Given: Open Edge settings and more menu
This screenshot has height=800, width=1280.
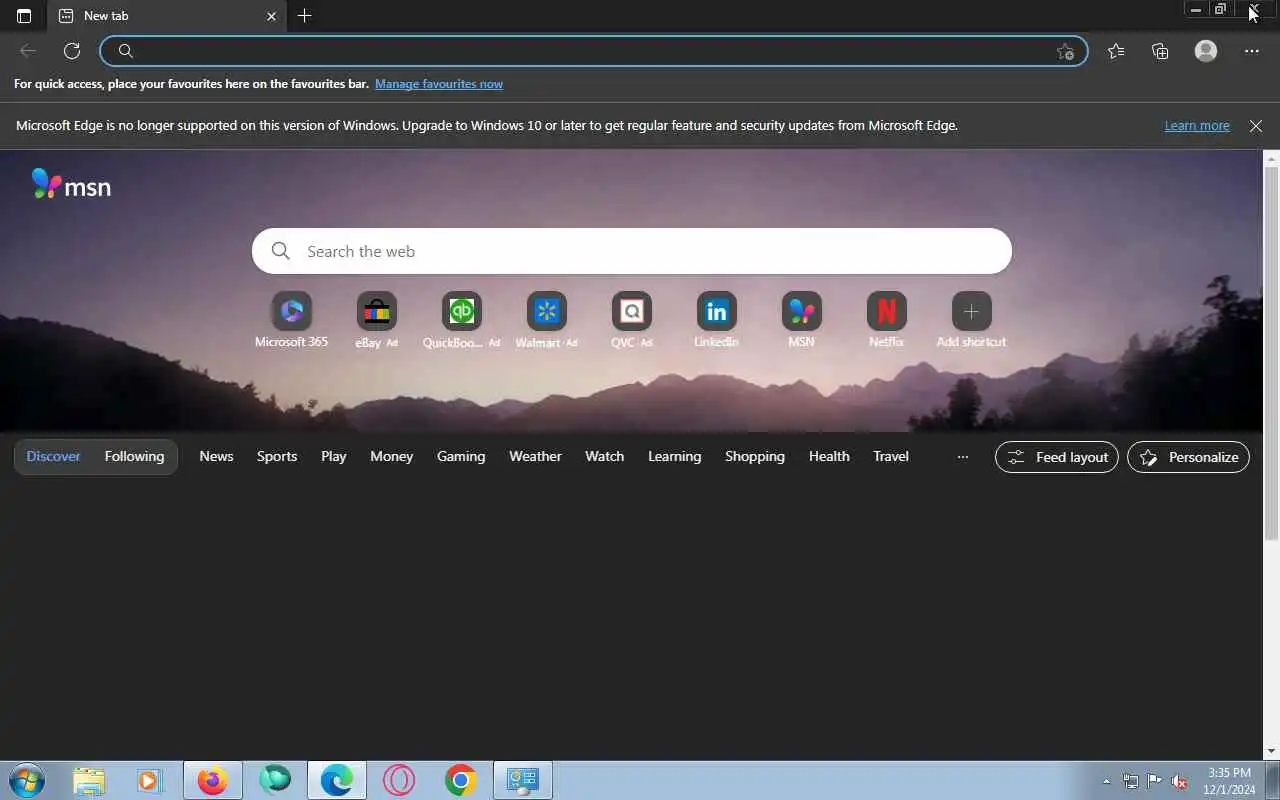Looking at the screenshot, I should click(1252, 51).
